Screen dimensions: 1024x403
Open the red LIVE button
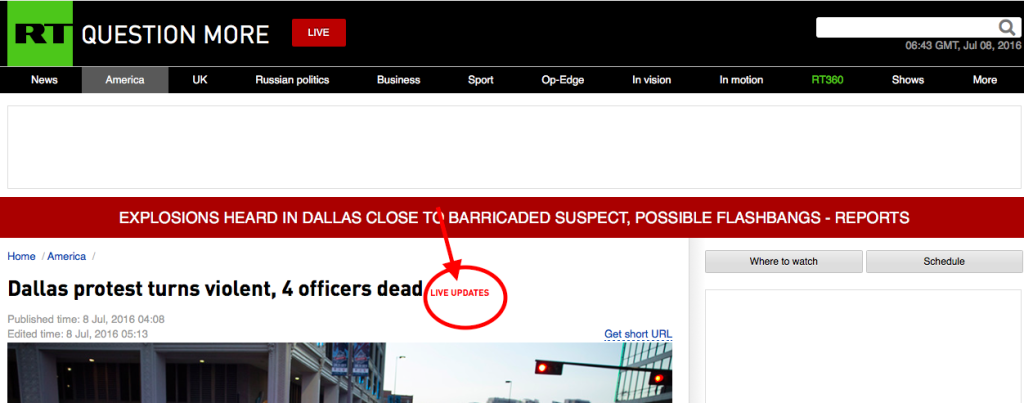click(x=319, y=33)
